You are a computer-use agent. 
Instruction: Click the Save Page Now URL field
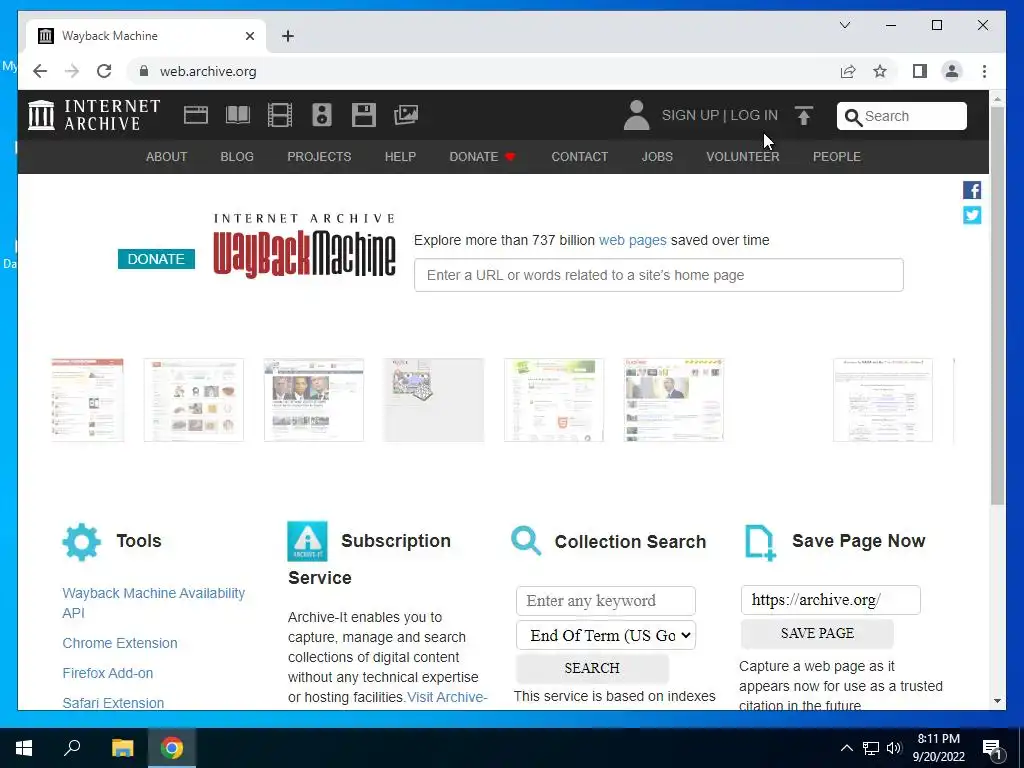click(830, 600)
